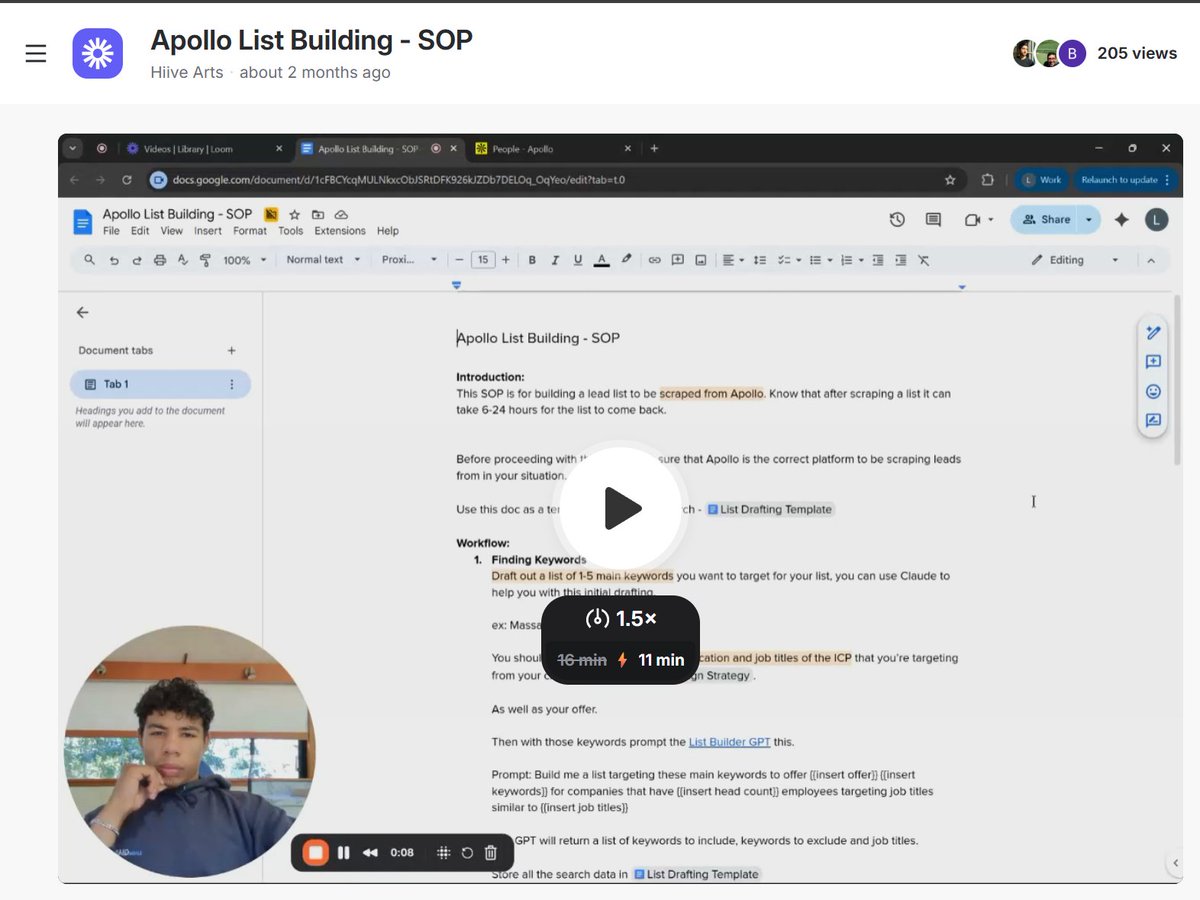Toggle italic formatting

coord(555,260)
